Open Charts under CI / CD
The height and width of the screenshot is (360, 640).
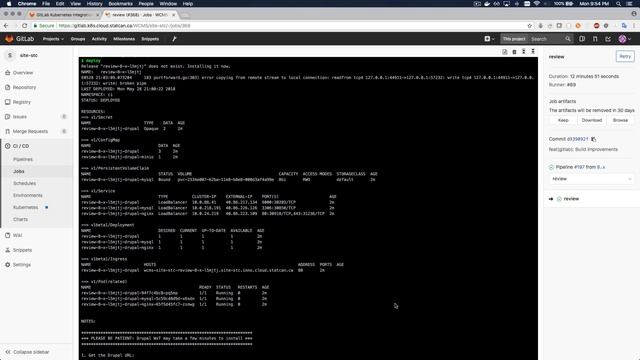click(x=20, y=219)
